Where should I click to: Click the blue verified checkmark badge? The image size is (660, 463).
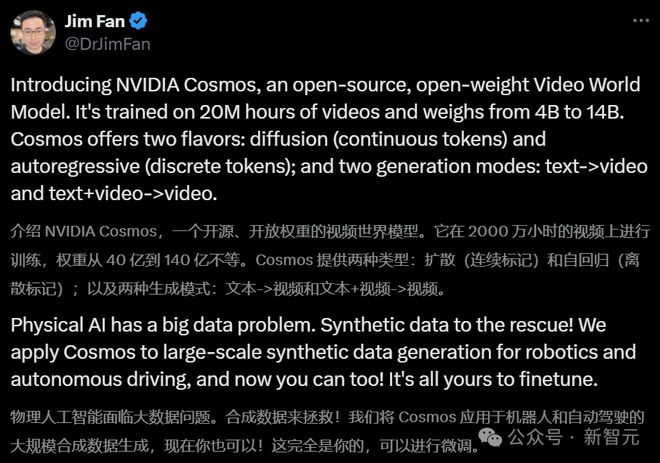coord(138,21)
